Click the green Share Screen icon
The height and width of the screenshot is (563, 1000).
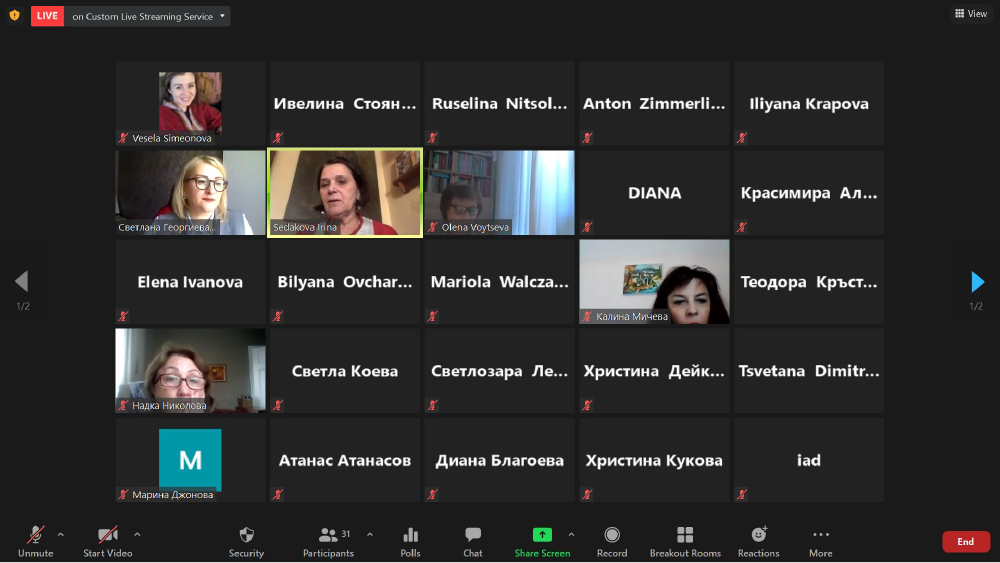542,536
